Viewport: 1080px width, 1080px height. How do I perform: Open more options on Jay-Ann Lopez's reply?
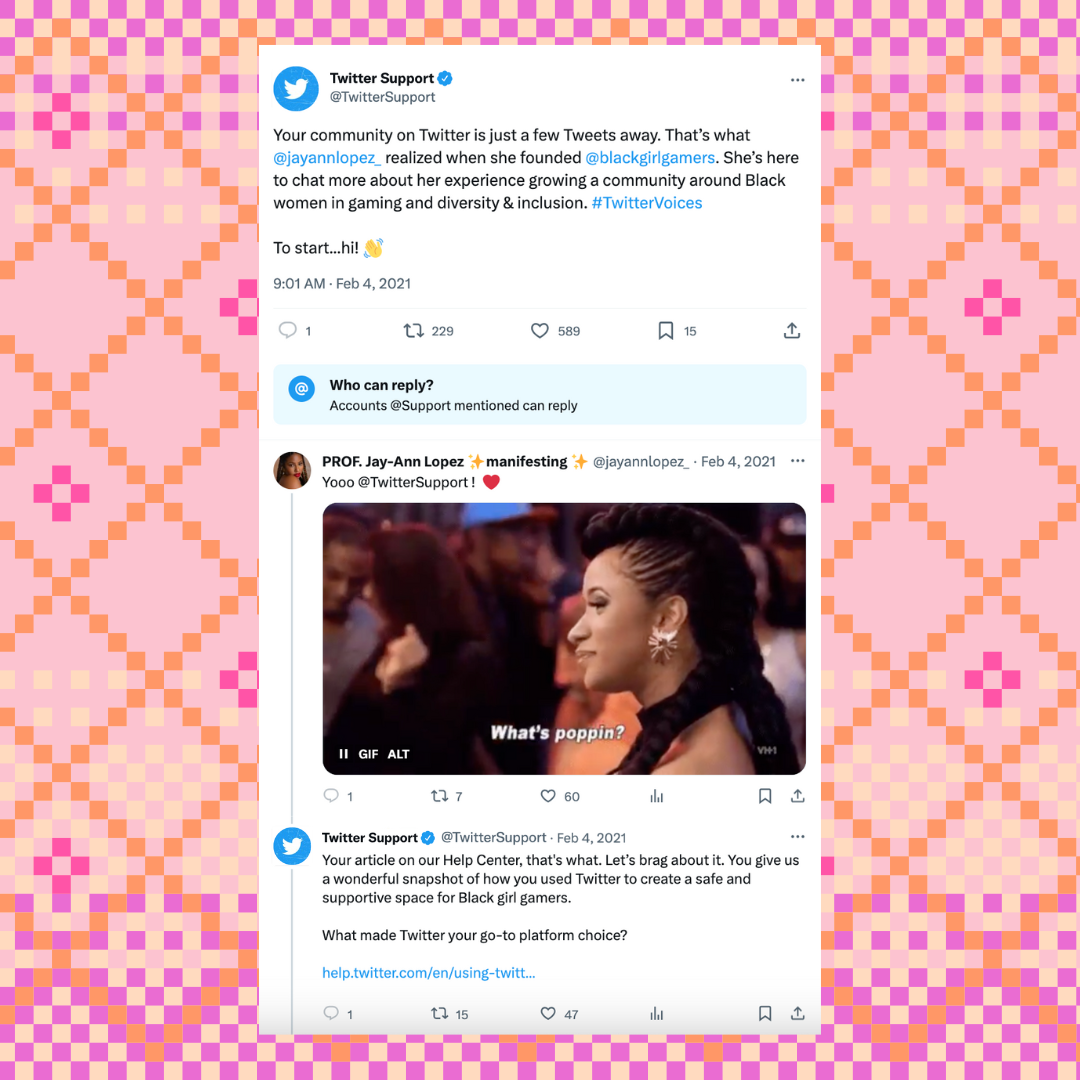(x=798, y=461)
